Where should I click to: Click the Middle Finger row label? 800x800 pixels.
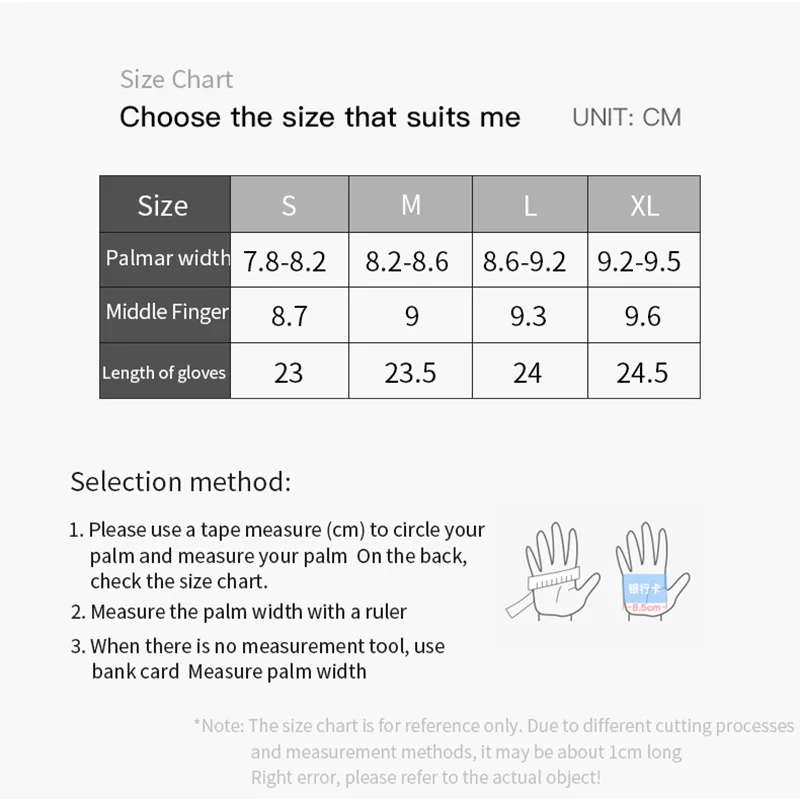[166, 313]
